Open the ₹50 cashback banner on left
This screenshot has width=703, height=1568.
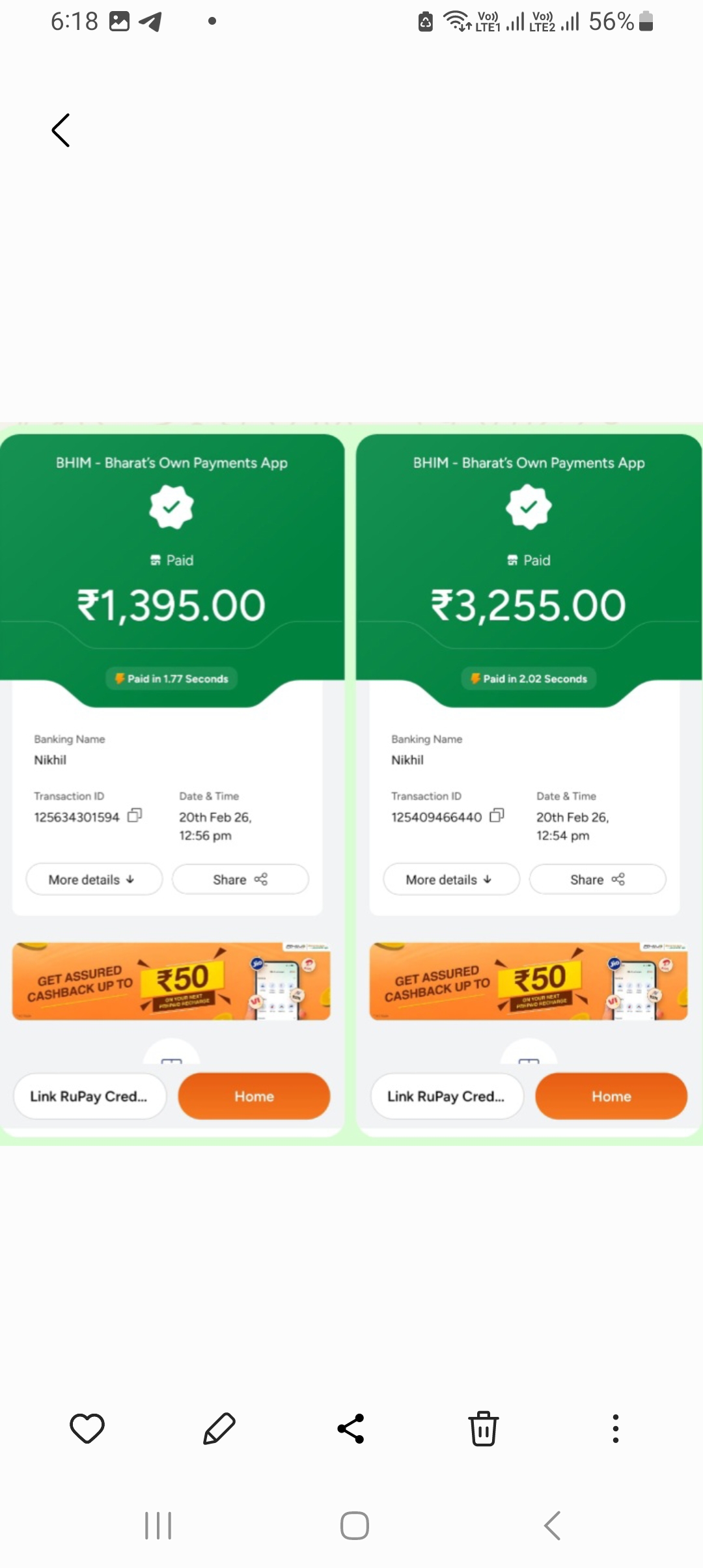tap(171, 981)
